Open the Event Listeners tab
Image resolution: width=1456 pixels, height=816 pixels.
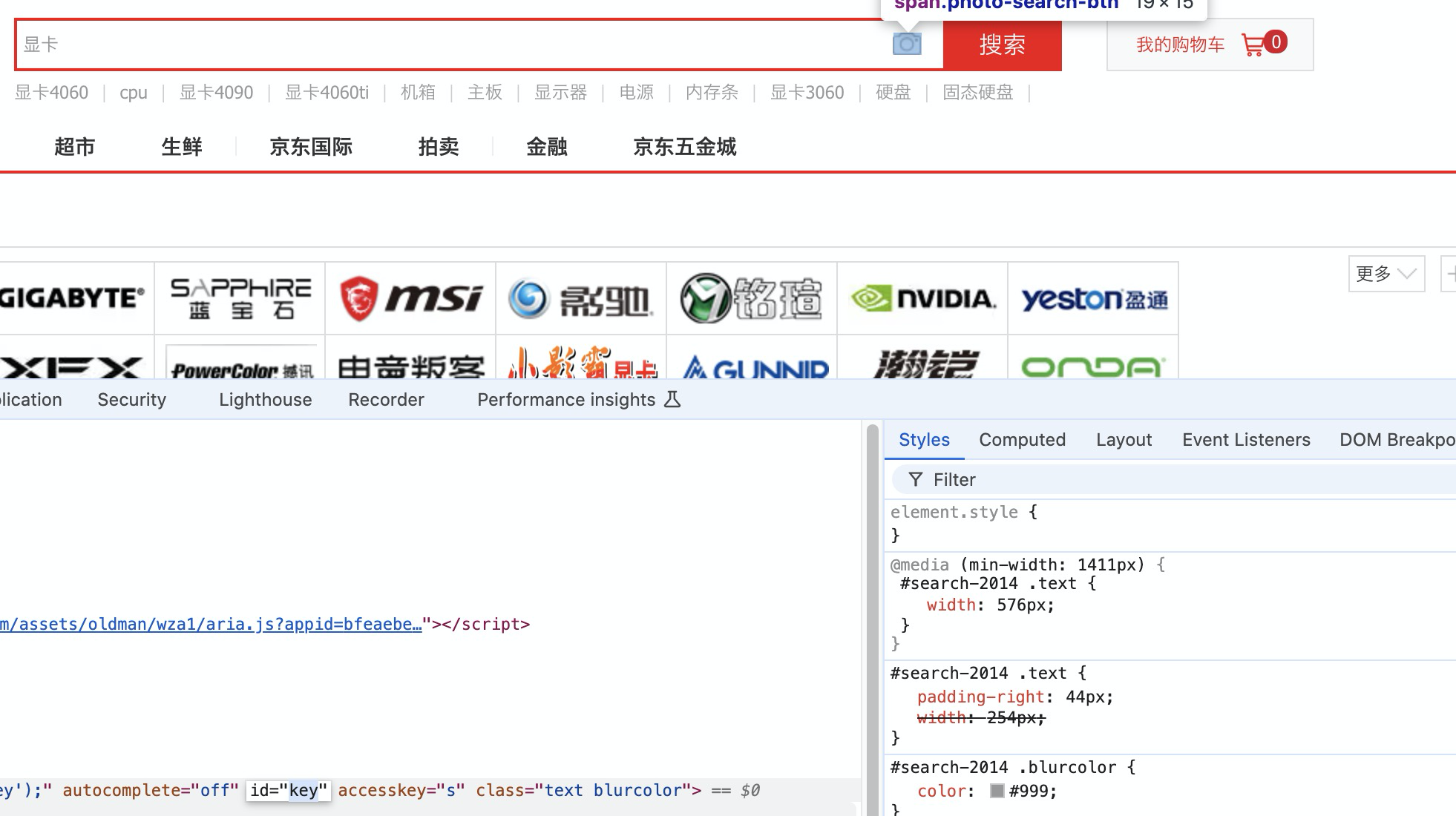(x=1246, y=440)
